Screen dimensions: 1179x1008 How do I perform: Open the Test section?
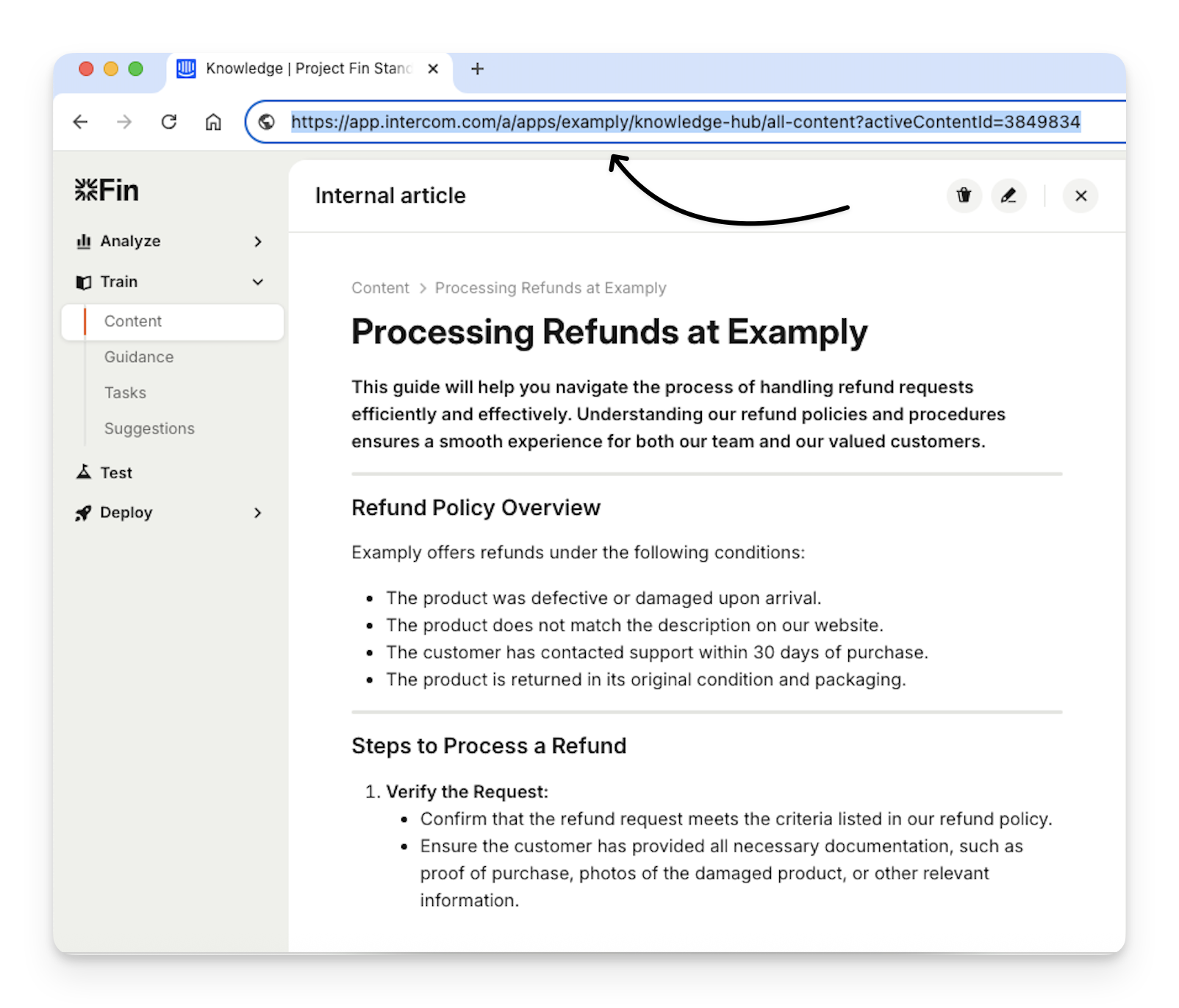click(116, 473)
